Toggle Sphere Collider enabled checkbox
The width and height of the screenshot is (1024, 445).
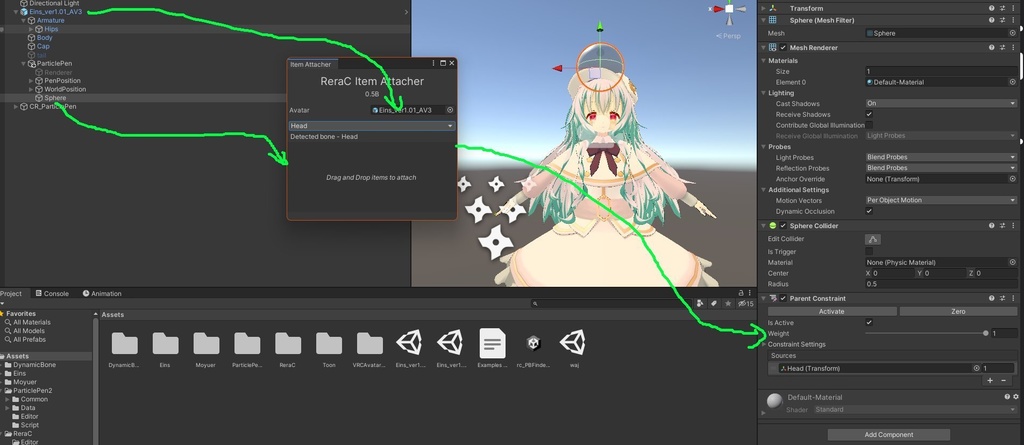point(783,225)
